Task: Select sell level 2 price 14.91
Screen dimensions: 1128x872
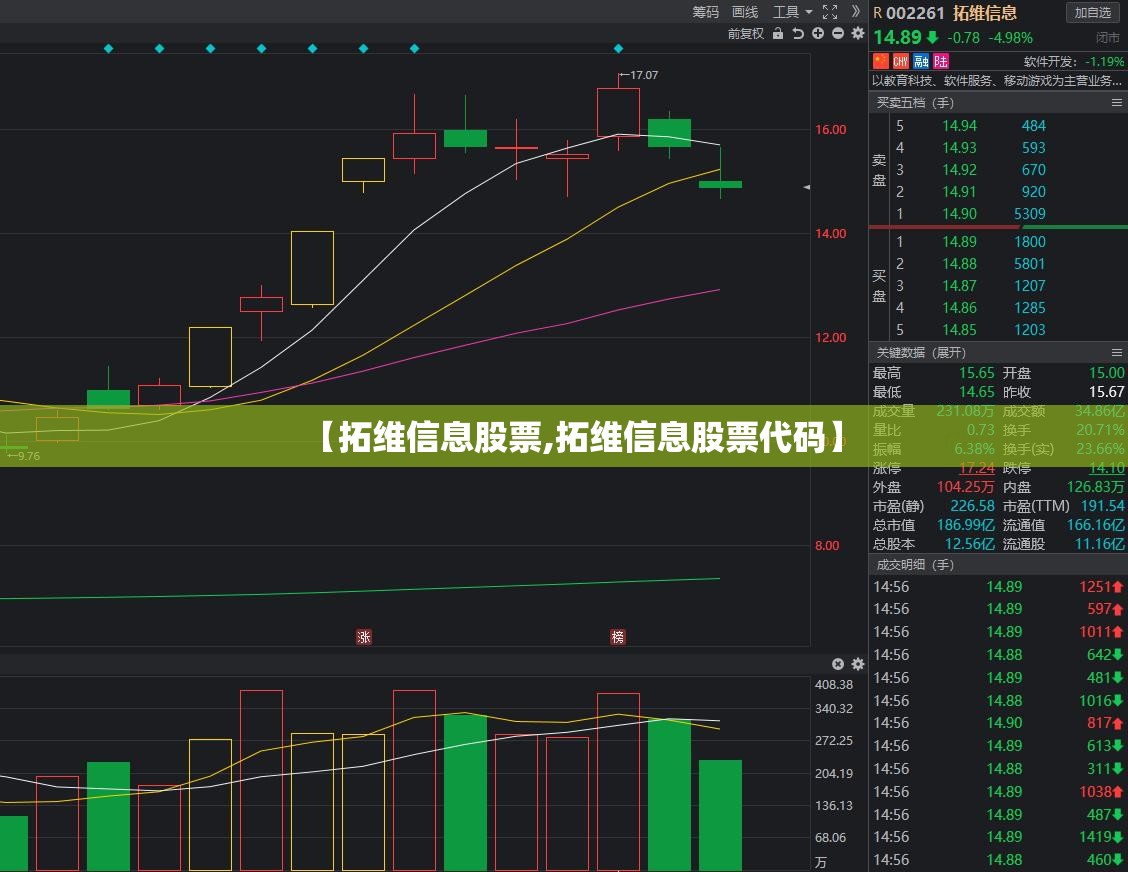Action: 960,192
